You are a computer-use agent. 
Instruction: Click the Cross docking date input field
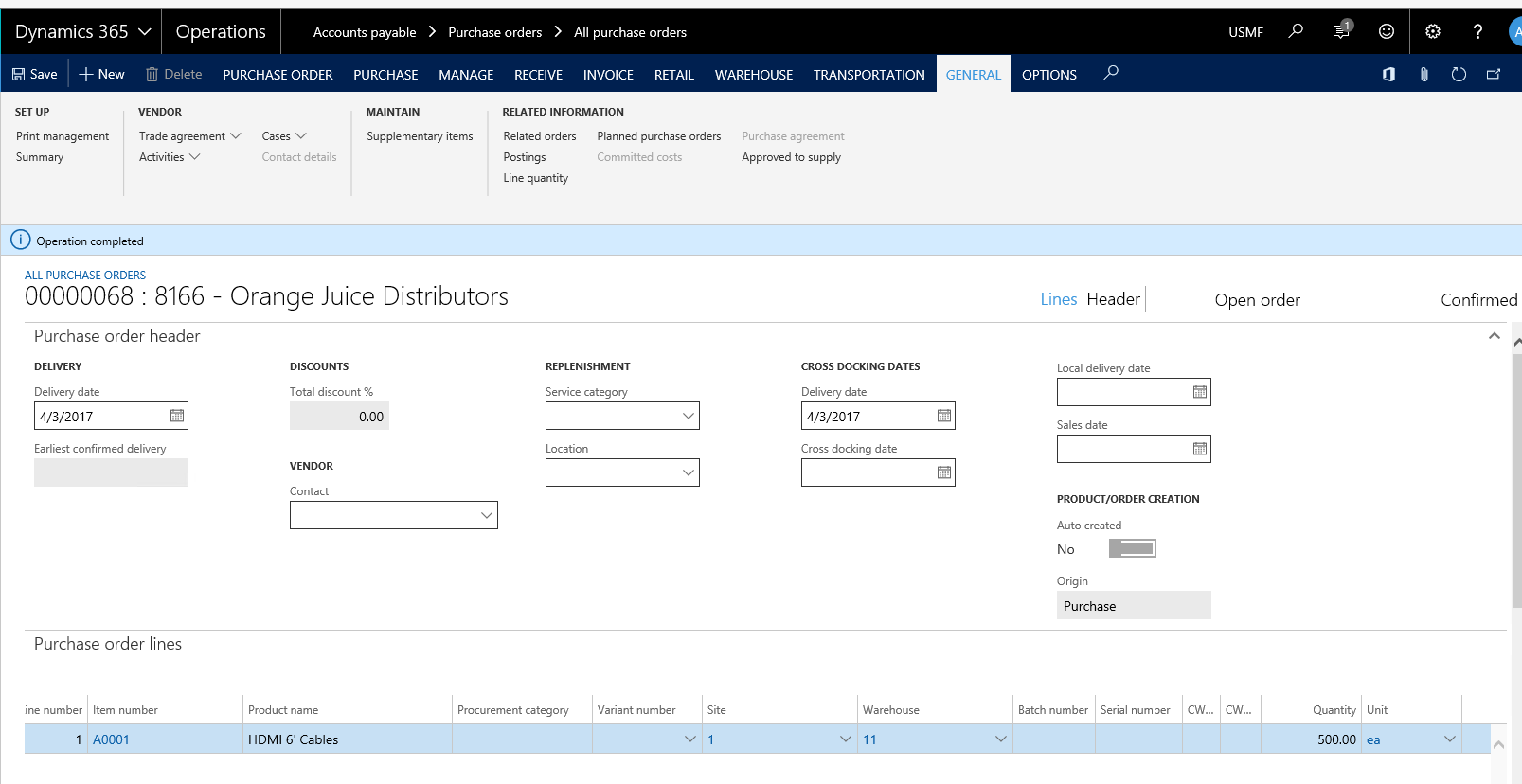[867, 472]
